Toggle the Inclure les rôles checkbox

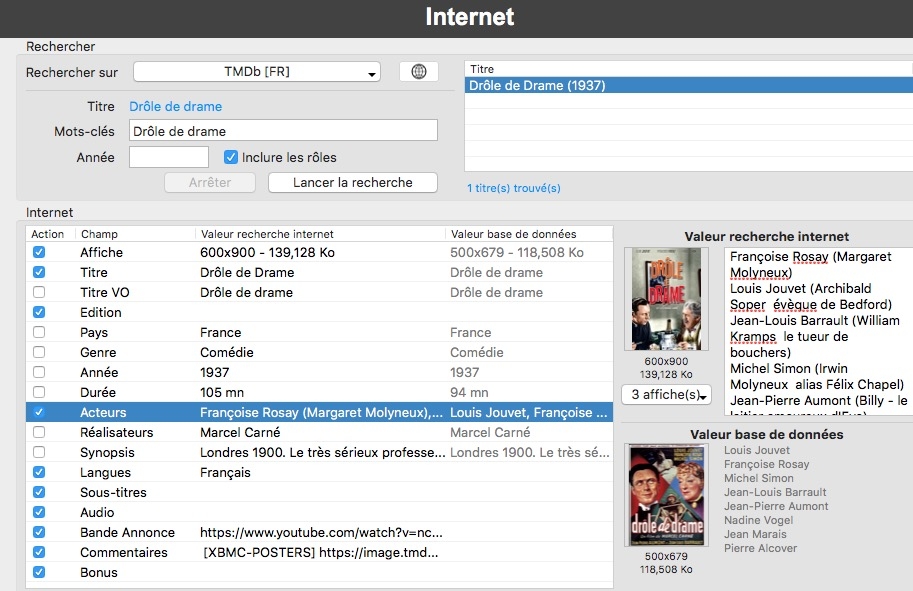point(231,157)
